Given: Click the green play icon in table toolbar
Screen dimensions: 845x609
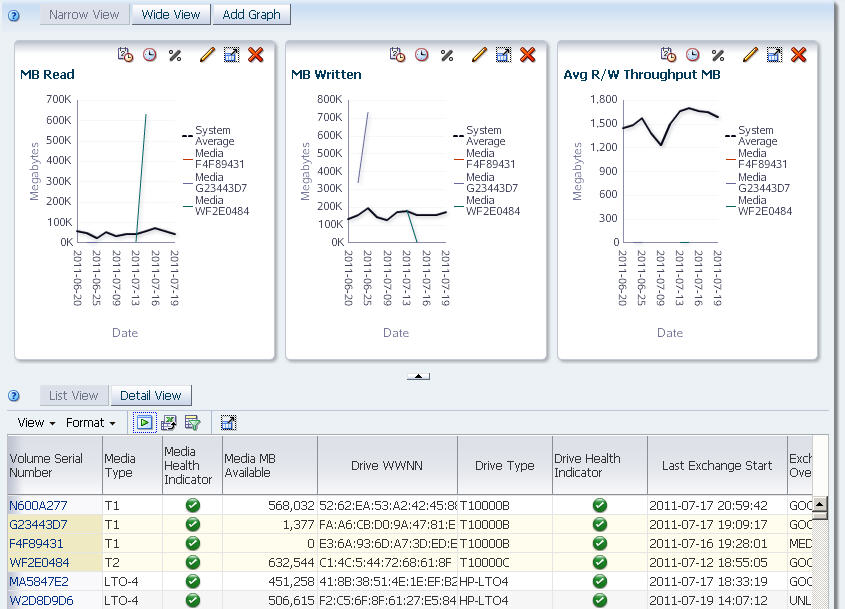Looking at the screenshot, I should coord(144,423).
